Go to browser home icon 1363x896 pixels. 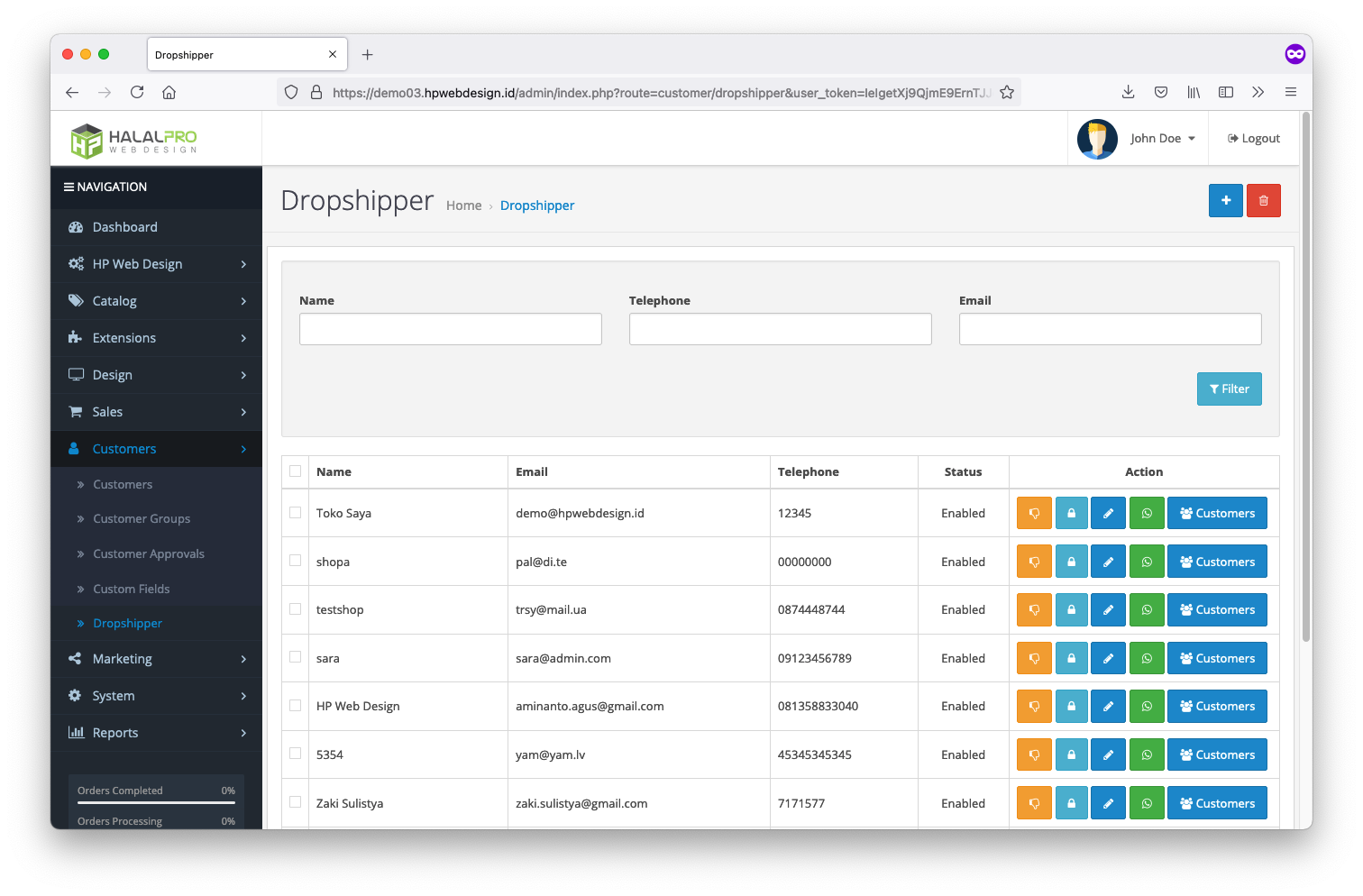click(169, 92)
